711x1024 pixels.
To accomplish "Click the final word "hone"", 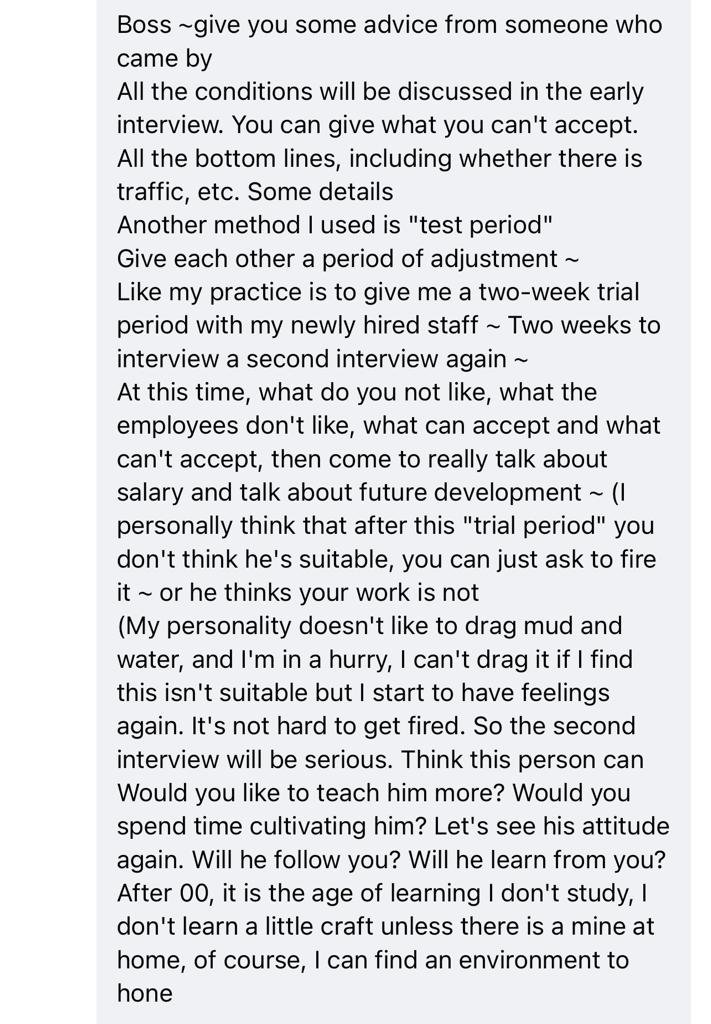I will pyautogui.click(x=145, y=993).
